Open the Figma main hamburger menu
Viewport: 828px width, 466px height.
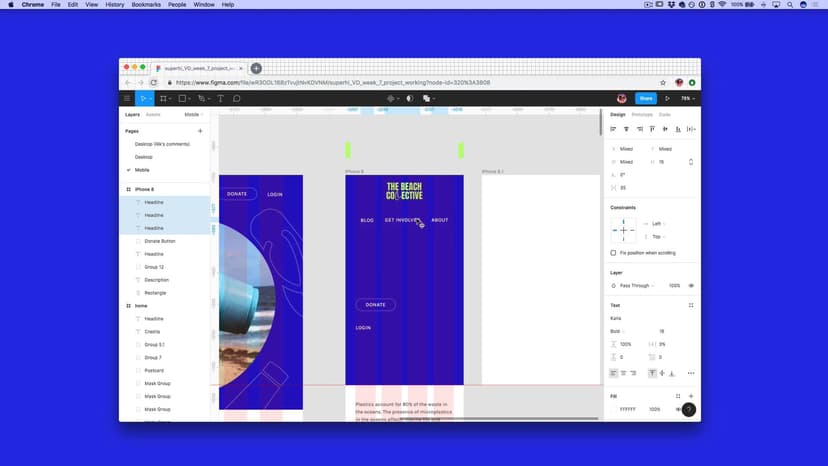(x=127, y=98)
